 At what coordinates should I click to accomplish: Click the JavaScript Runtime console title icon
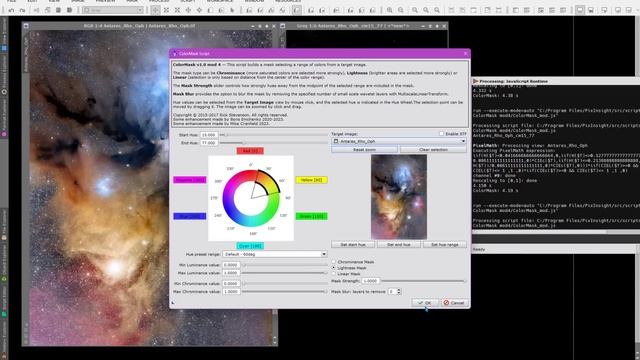click(476, 81)
